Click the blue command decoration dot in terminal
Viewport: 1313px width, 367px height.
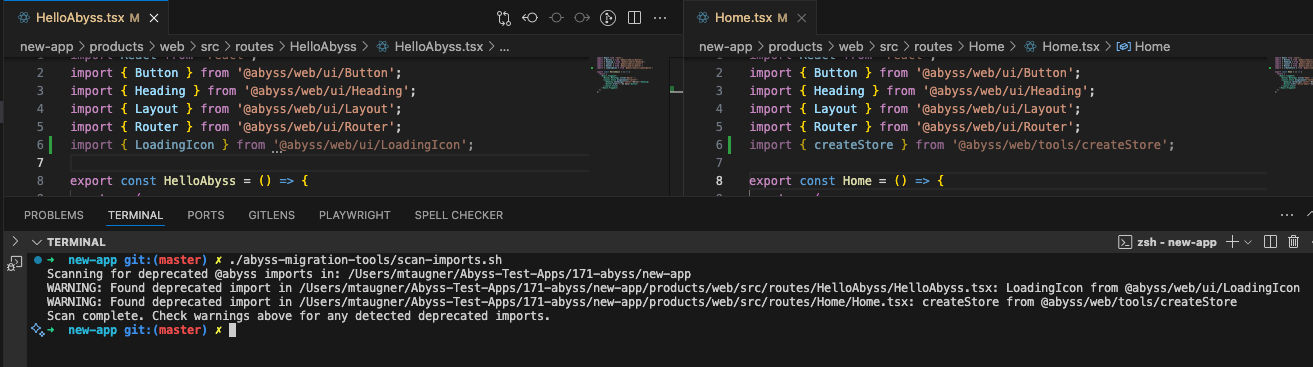click(x=37, y=260)
